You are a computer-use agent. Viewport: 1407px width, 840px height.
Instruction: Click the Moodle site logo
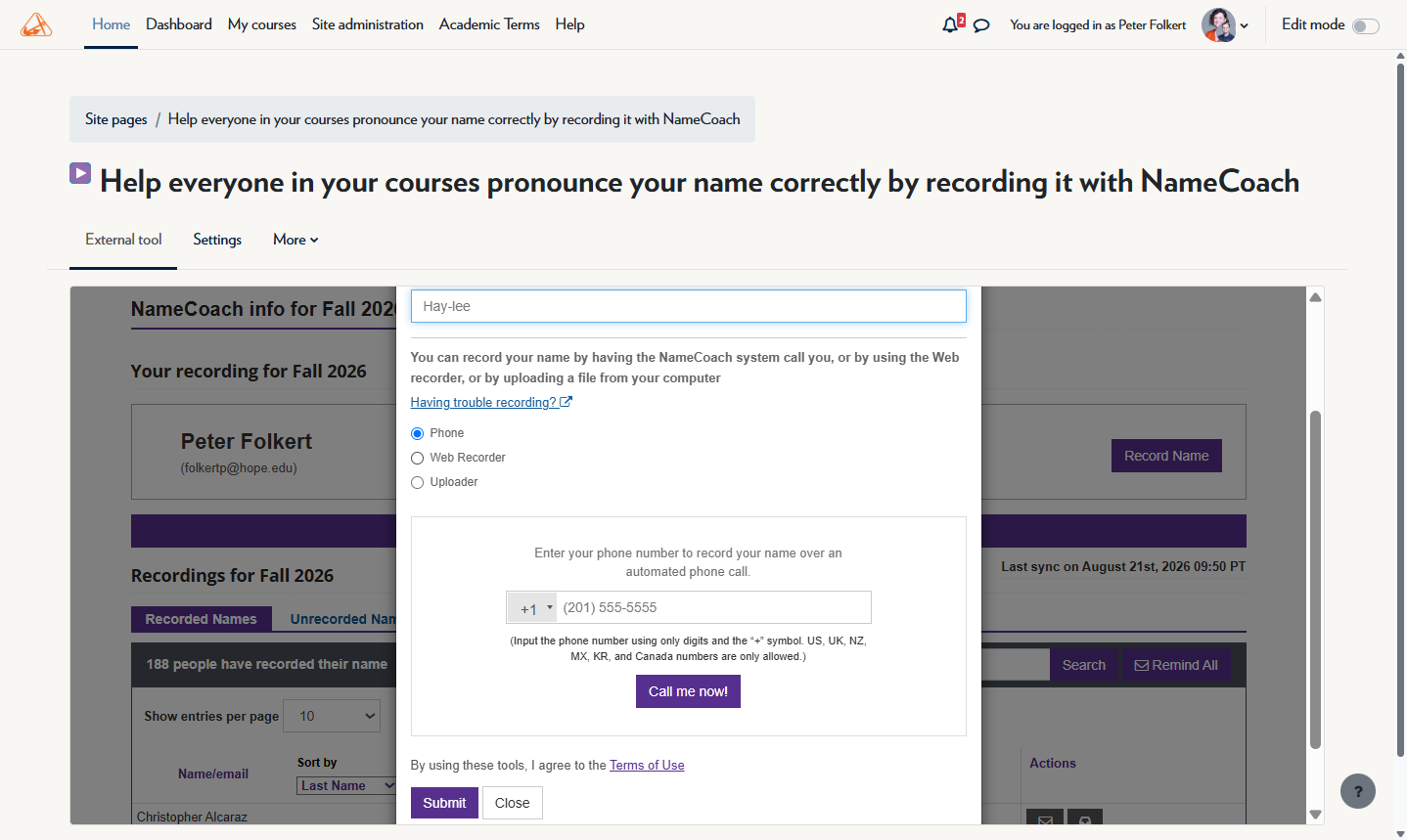tap(36, 24)
